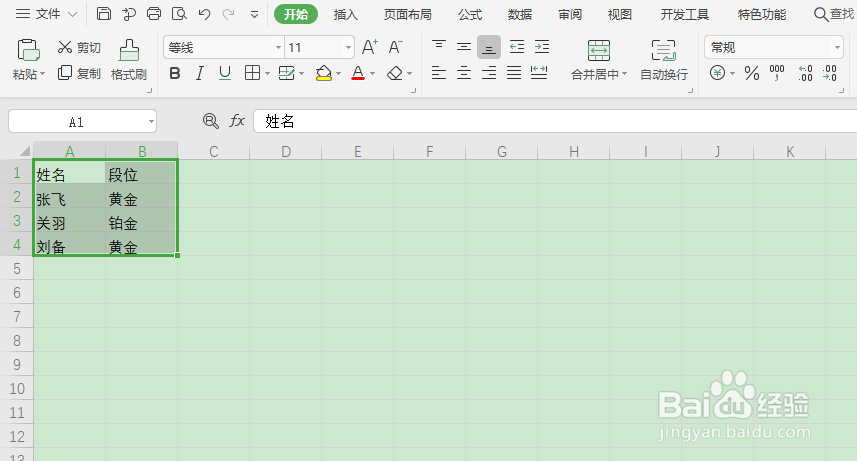The height and width of the screenshot is (461, 857).
Task: Increase font size with A+ icon
Action: (370, 48)
